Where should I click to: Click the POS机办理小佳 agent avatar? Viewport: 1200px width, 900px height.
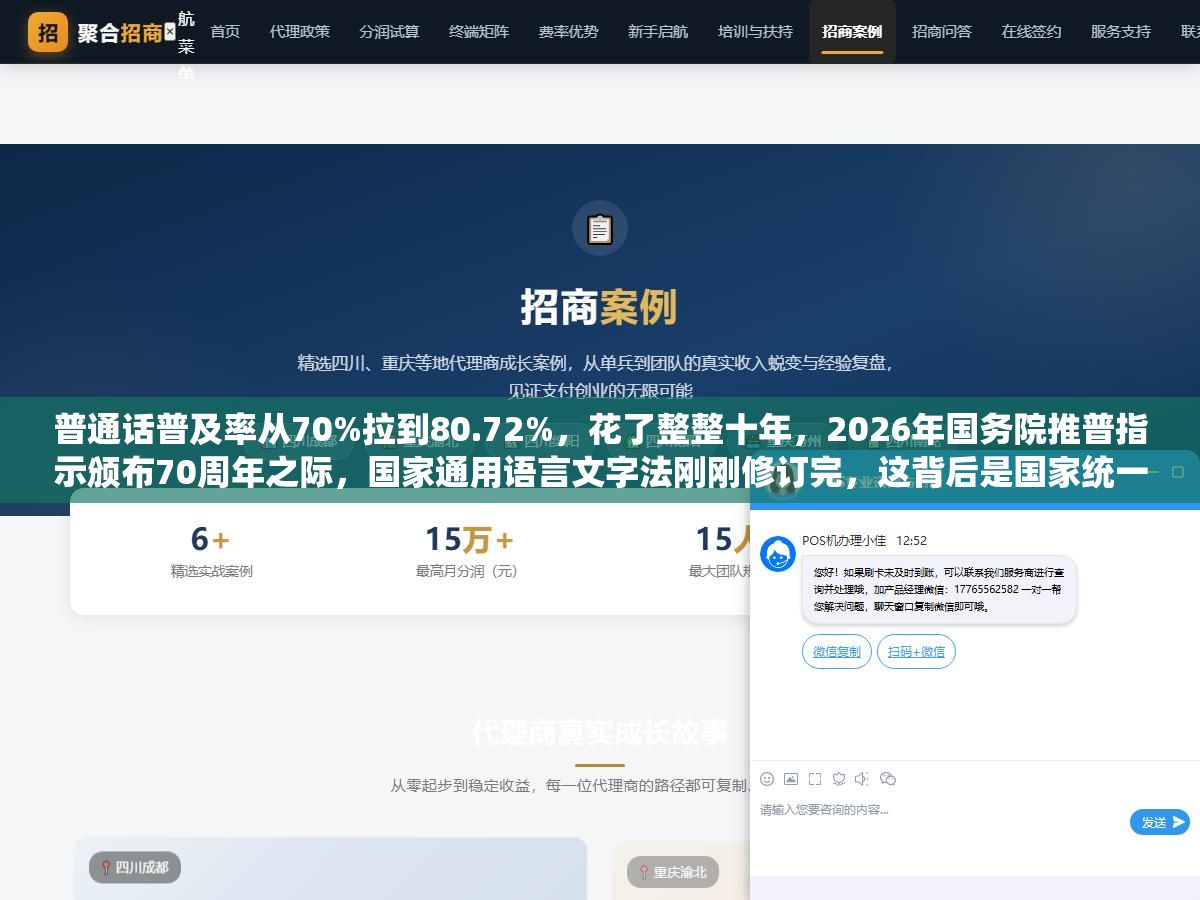click(x=778, y=554)
